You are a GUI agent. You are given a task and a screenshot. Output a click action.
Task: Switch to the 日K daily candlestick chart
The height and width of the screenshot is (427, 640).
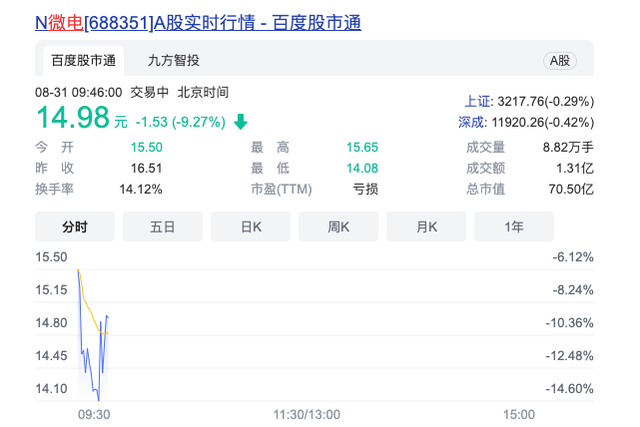[x=251, y=227]
